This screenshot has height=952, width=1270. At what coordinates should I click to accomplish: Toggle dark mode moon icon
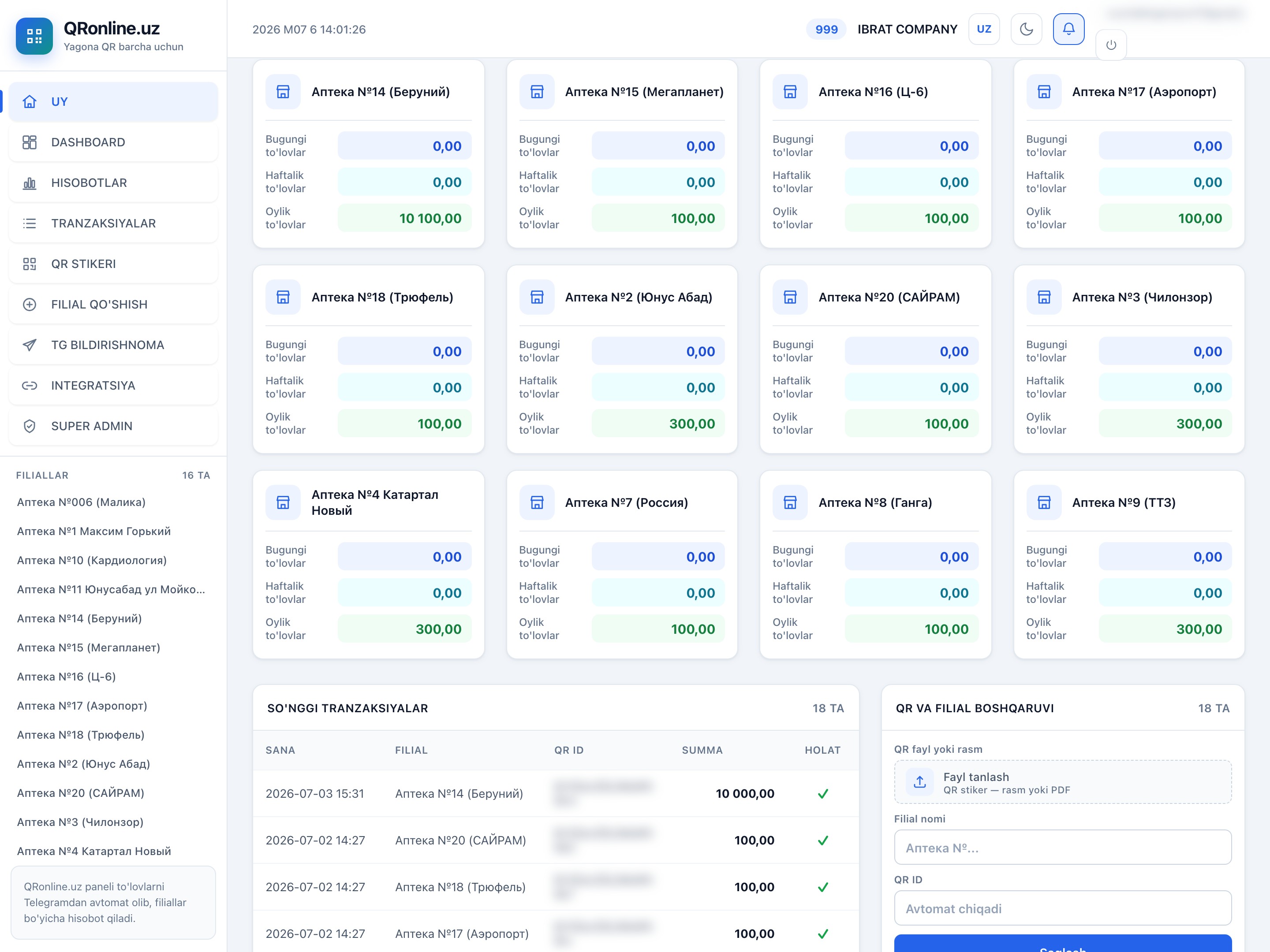pos(1026,29)
